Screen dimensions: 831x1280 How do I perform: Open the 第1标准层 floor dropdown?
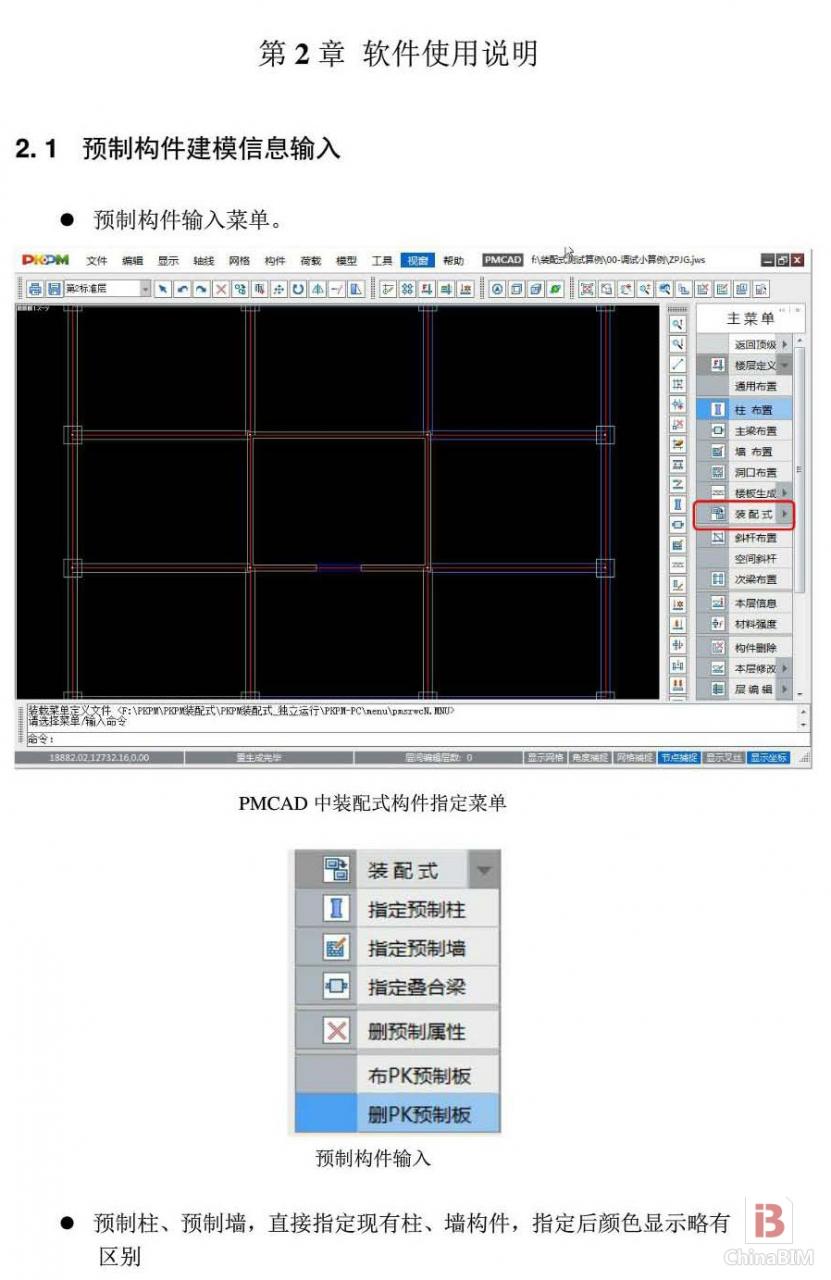145,289
